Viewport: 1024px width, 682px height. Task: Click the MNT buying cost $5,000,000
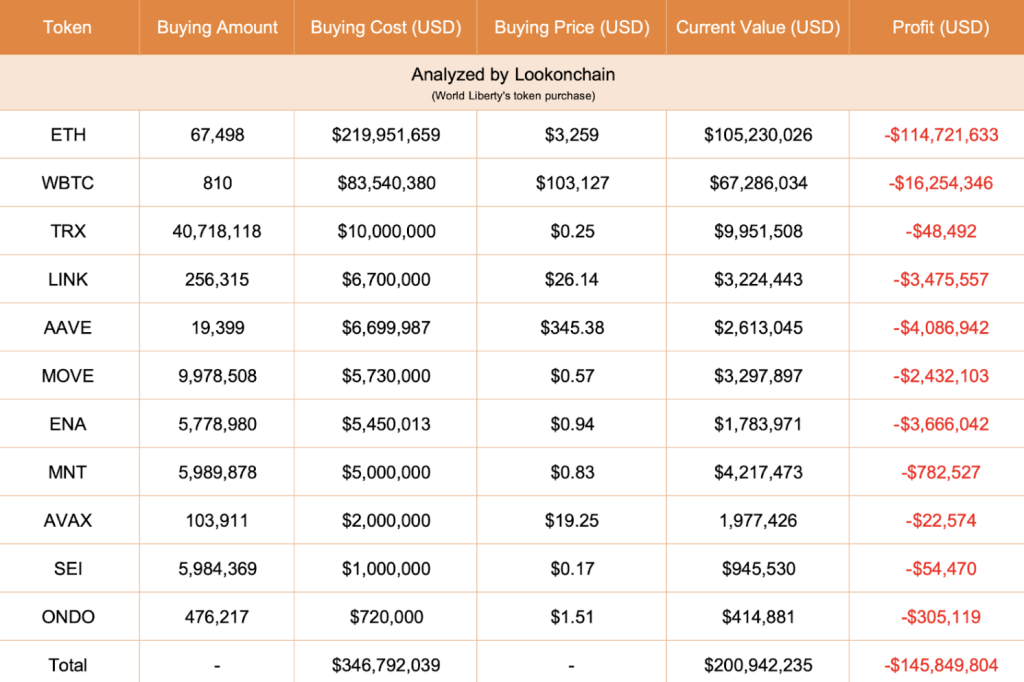[x=385, y=472]
